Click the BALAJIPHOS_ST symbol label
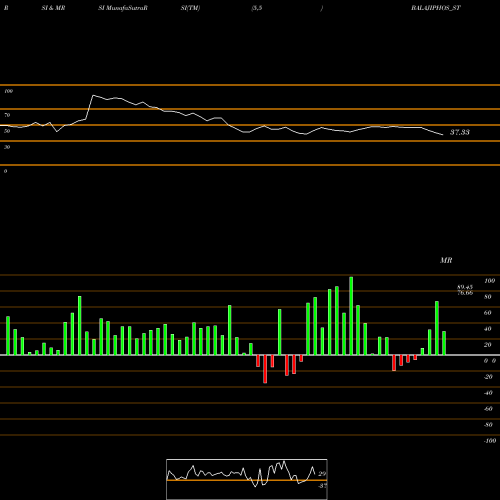The width and height of the screenshot is (500, 500). click(x=436, y=8)
